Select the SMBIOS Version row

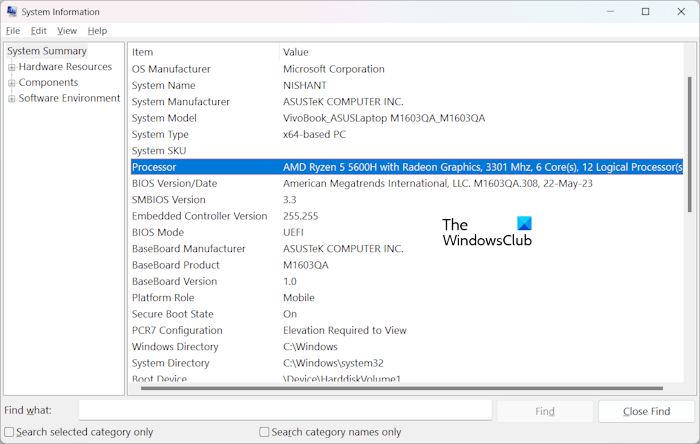(x=407, y=200)
